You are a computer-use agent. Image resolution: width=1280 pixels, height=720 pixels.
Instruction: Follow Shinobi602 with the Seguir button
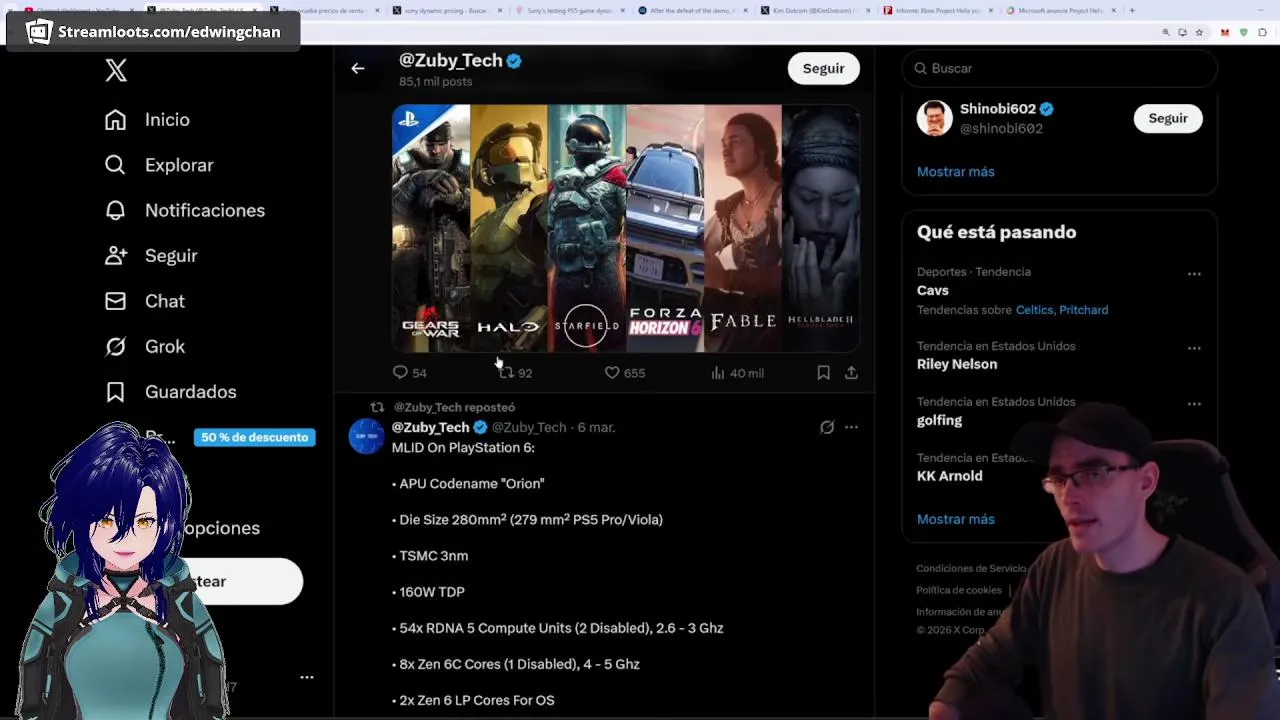[x=1167, y=118]
